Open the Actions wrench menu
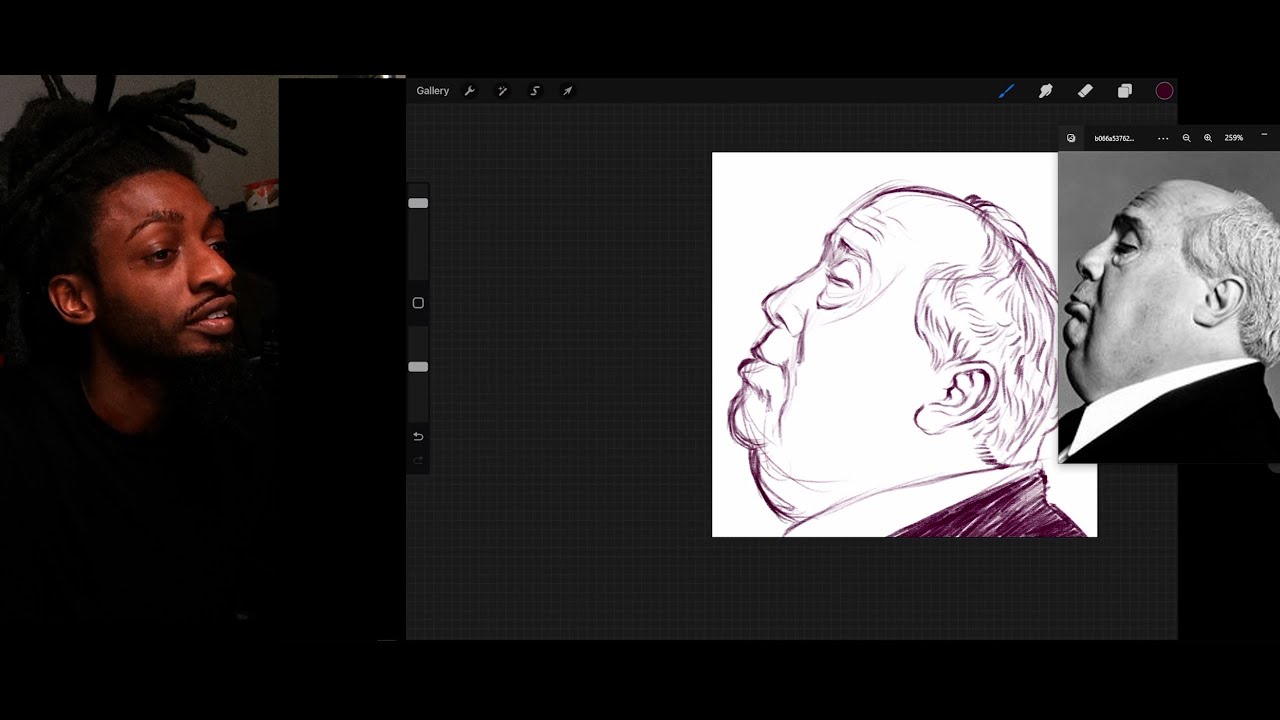Screen dimensions: 1280x720 (x=469, y=91)
